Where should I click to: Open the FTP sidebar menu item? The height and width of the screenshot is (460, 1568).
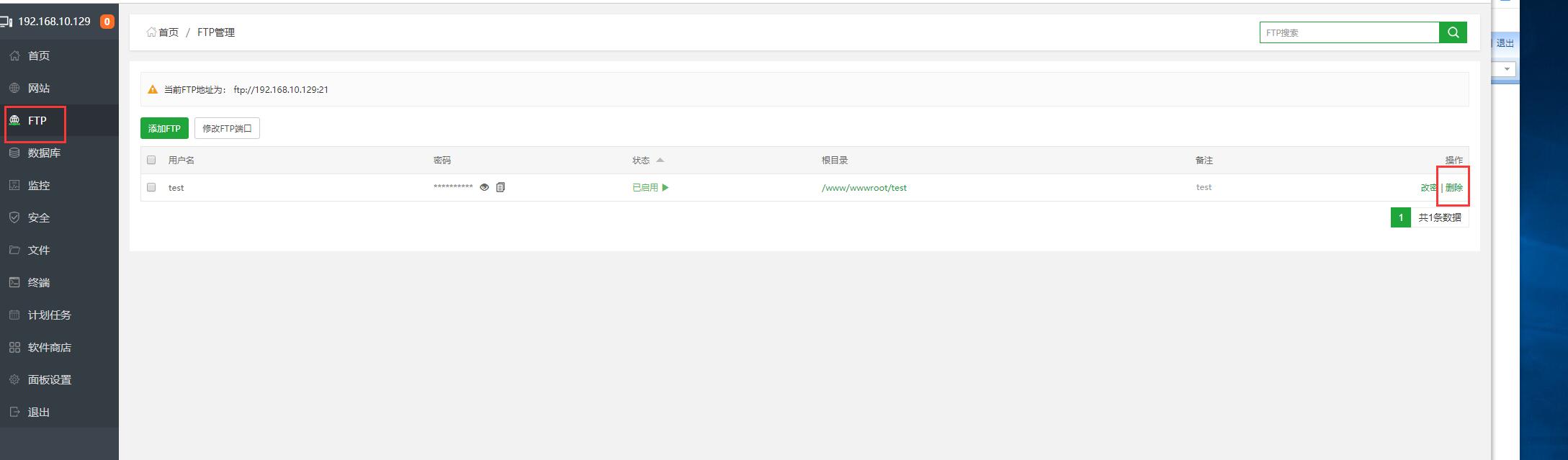59,120
